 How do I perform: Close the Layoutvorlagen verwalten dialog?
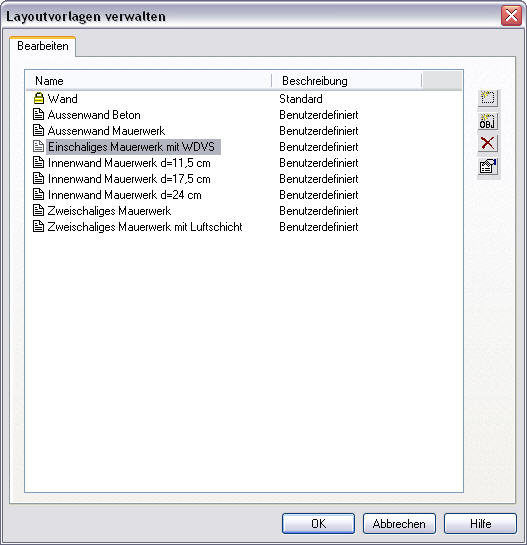[x=511, y=16]
